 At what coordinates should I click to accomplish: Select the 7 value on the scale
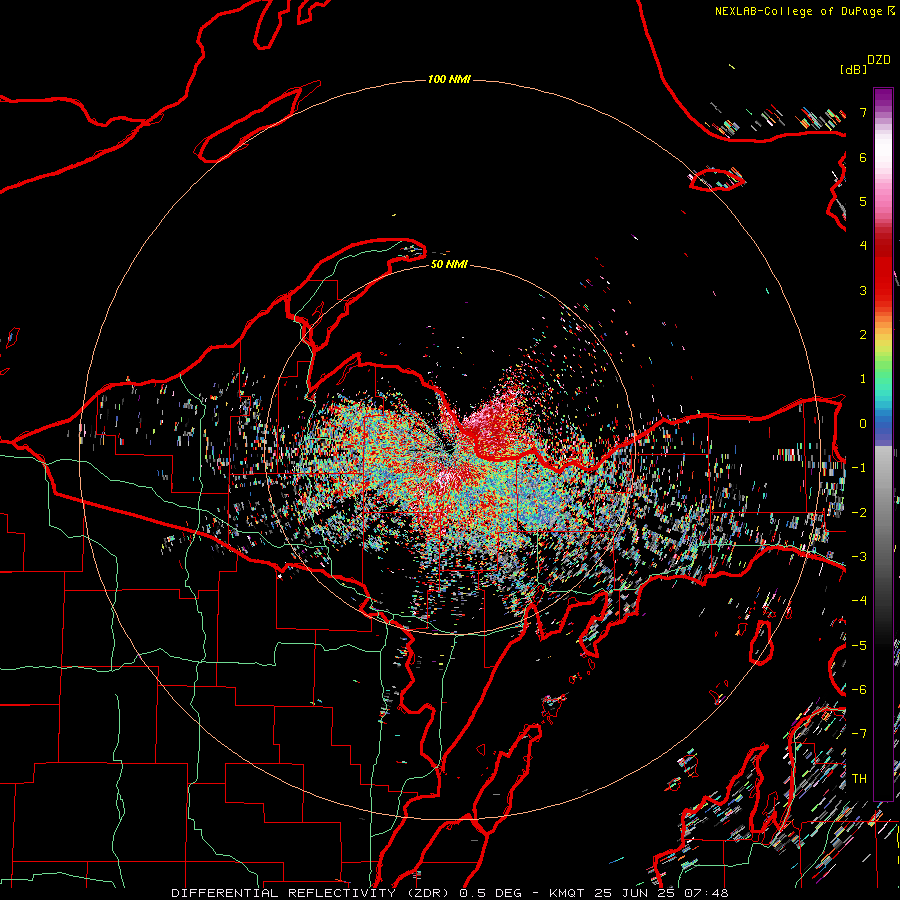[863, 112]
